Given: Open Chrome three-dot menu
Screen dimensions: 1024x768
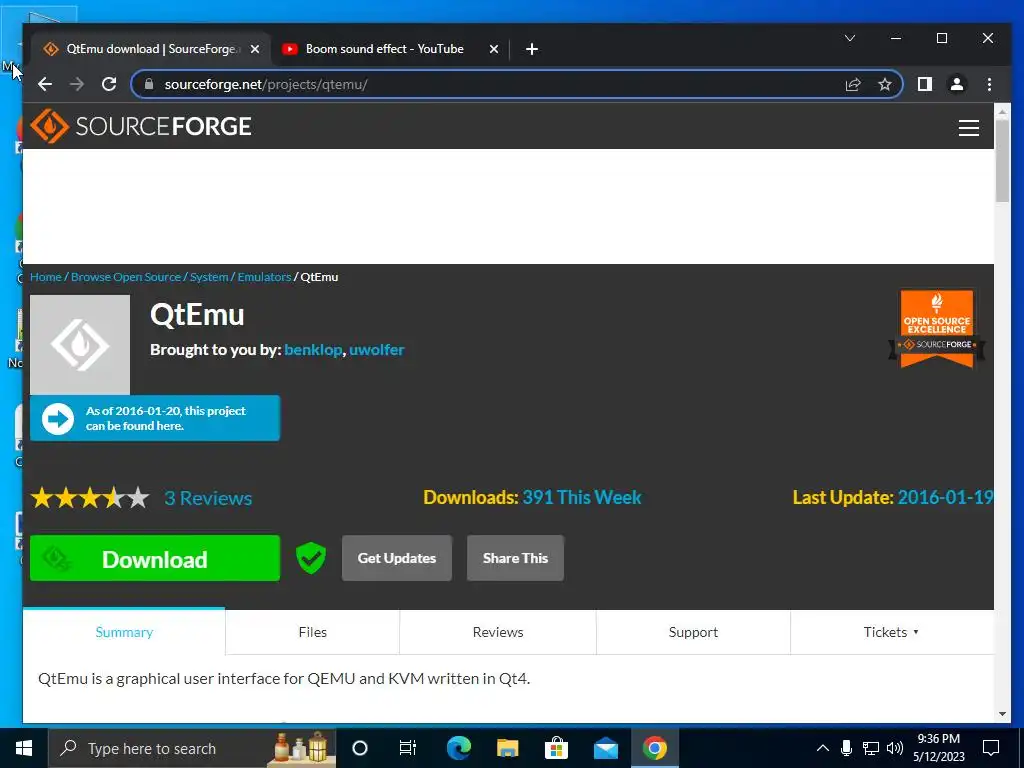Looking at the screenshot, I should (989, 84).
